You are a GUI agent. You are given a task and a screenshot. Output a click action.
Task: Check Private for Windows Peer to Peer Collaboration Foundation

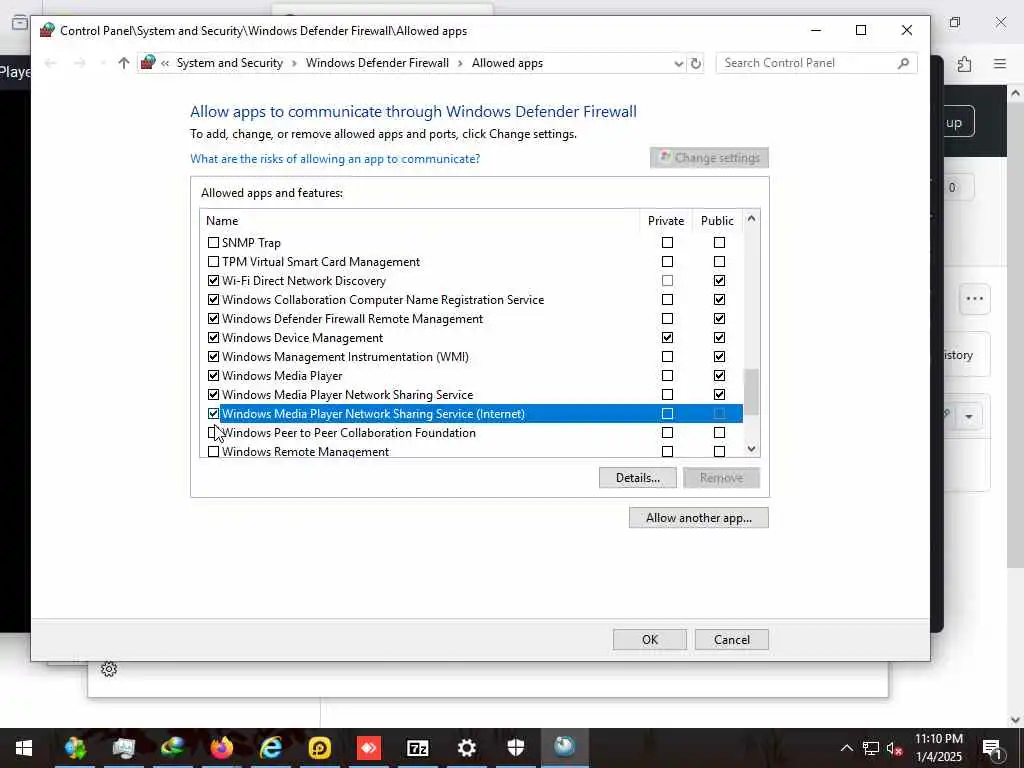point(667,432)
